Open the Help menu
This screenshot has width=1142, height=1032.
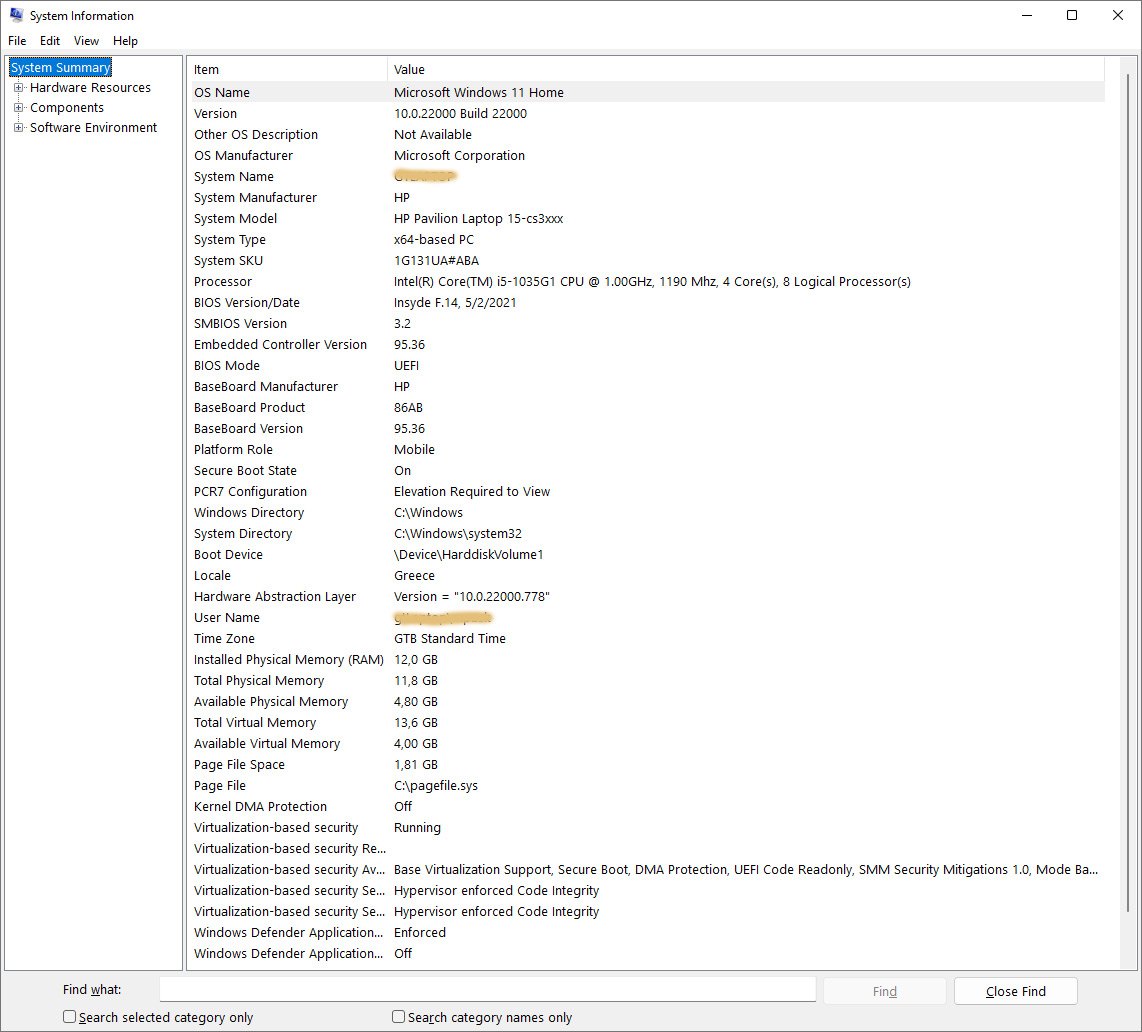click(x=125, y=41)
